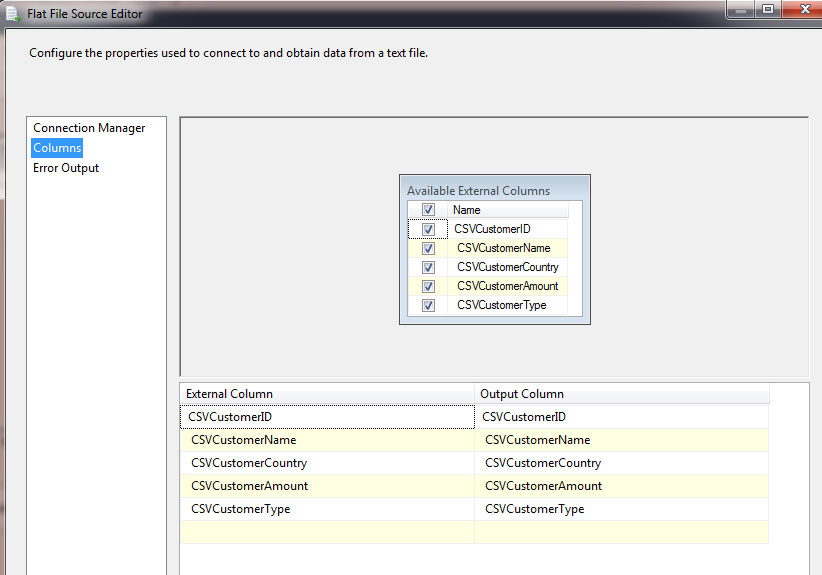The height and width of the screenshot is (575, 822).
Task: Click the Name header in Available External Columns
Action: tap(507, 210)
